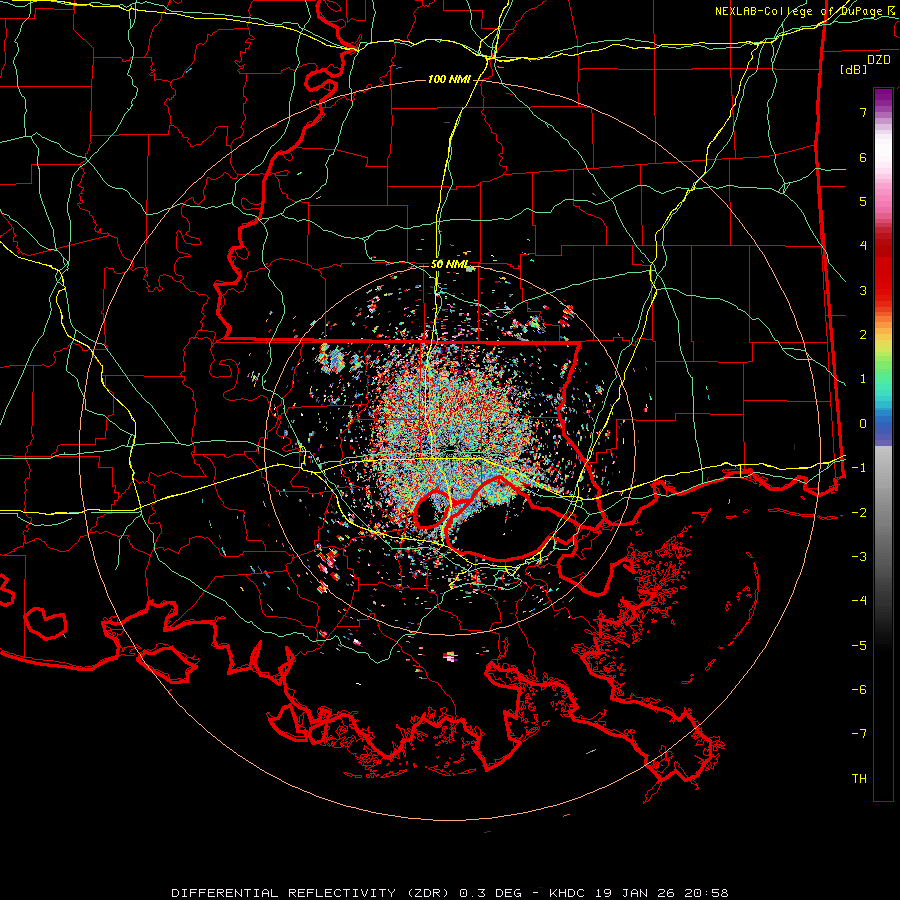Click the 50 NMI range ring label

(450, 265)
